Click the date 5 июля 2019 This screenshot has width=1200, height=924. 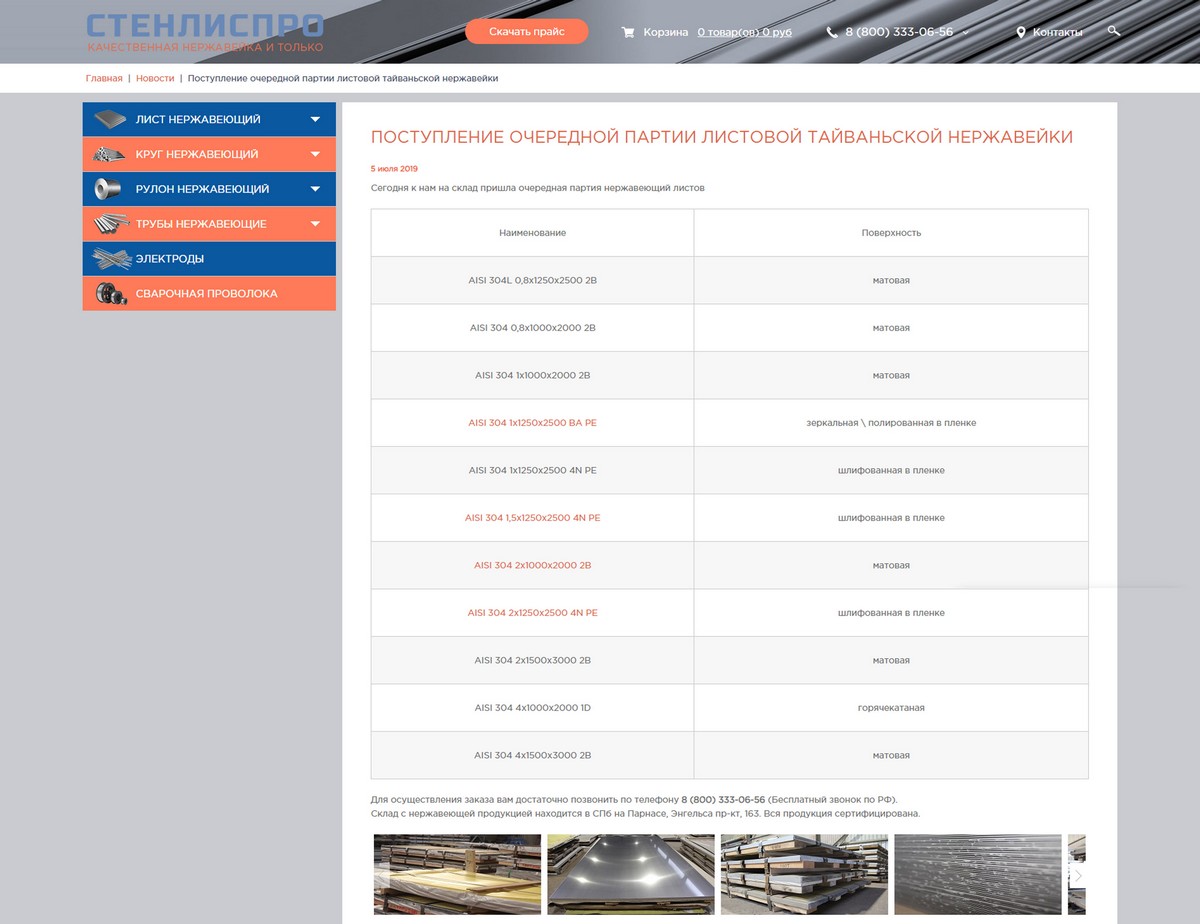coord(394,168)
